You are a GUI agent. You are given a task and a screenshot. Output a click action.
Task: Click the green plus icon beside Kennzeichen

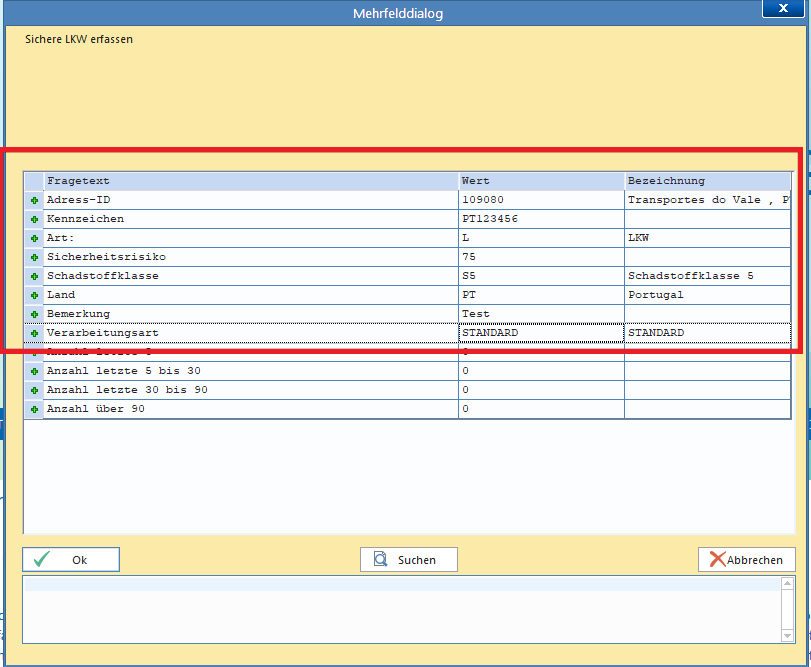[35, 219]
